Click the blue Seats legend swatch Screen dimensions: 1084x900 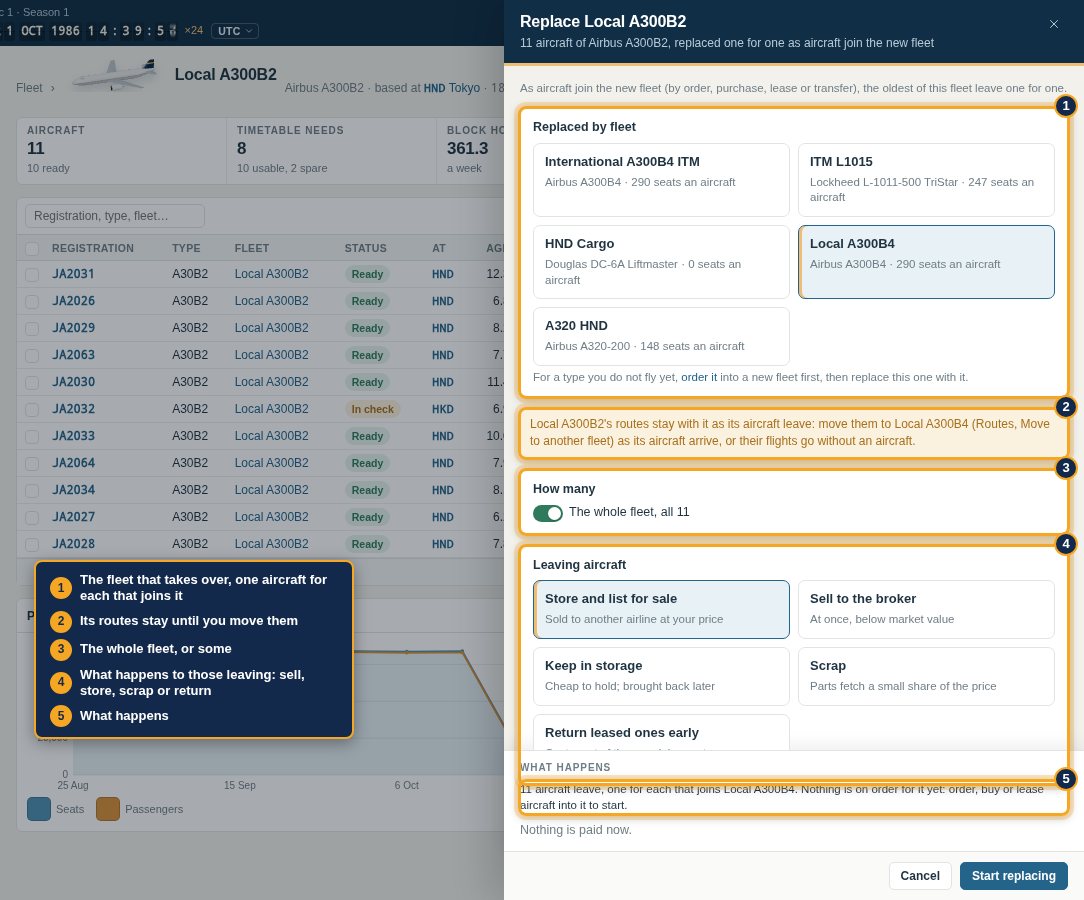39,809
